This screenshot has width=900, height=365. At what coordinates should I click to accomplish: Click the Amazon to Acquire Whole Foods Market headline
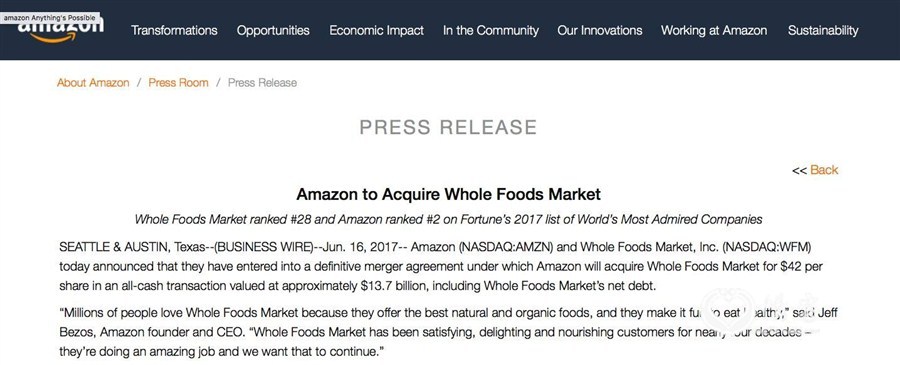coord(448,194)
